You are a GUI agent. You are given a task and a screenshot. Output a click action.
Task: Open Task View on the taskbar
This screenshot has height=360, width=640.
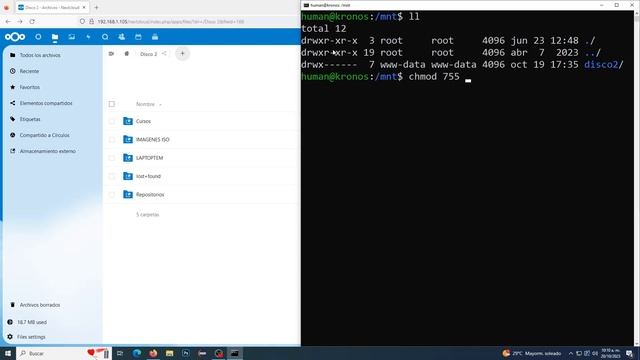[120, 353]
